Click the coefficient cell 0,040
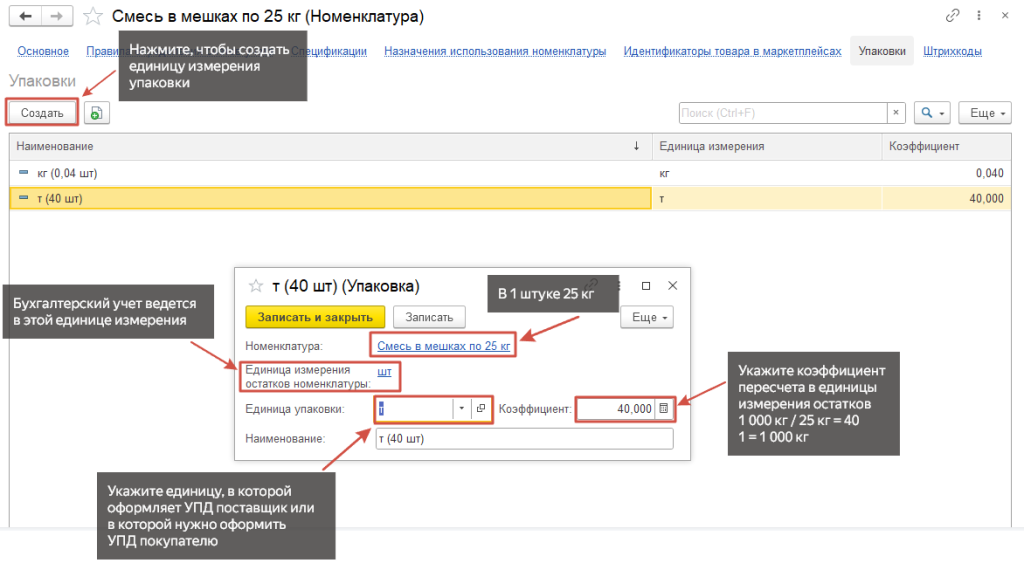 [946, 173]
